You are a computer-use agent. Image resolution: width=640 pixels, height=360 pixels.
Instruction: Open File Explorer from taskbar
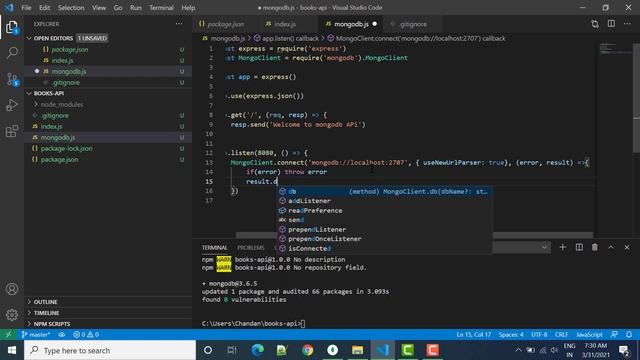coord(358,350)
